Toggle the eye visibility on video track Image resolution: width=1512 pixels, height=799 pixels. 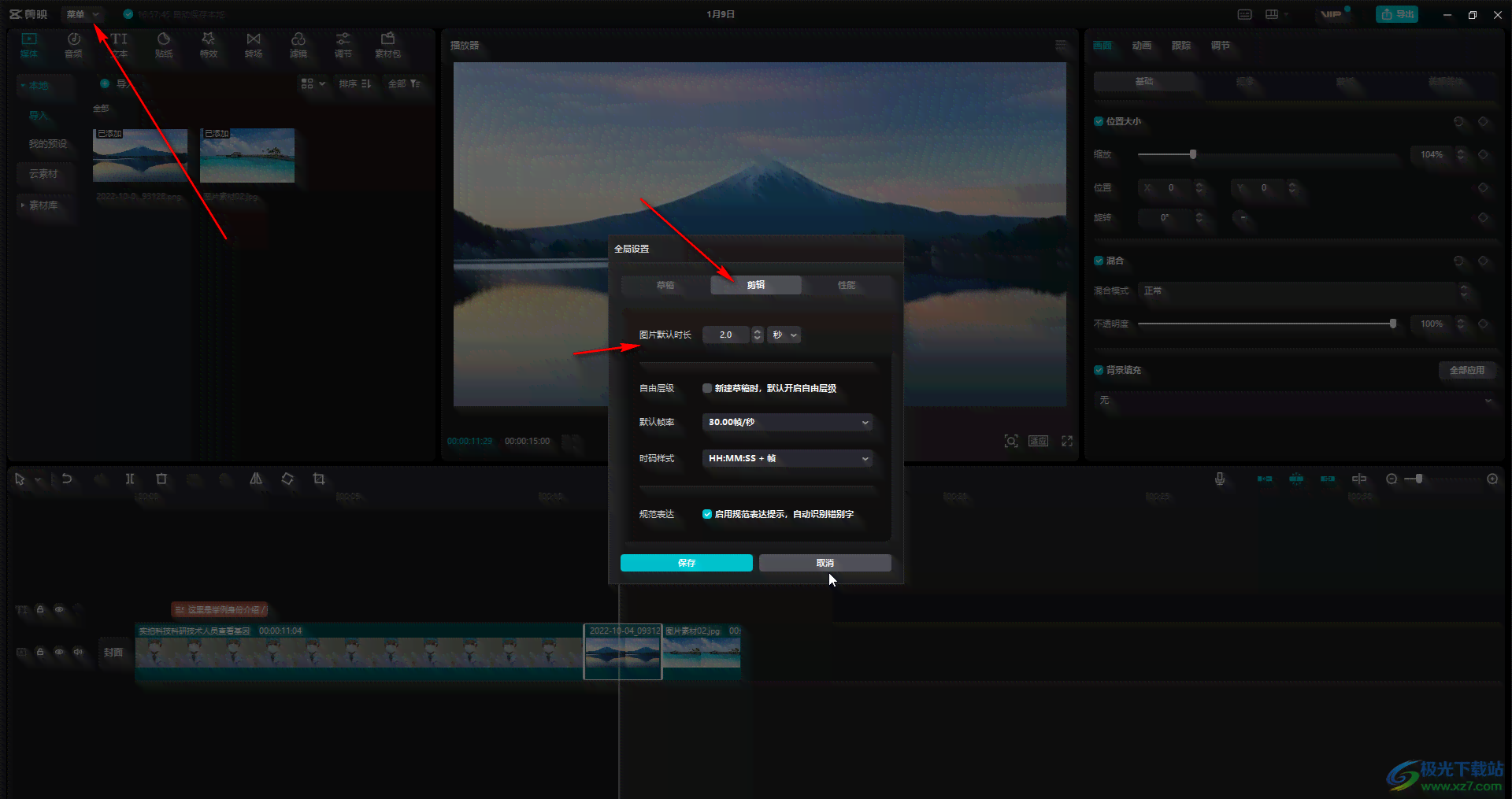[59, 652]
